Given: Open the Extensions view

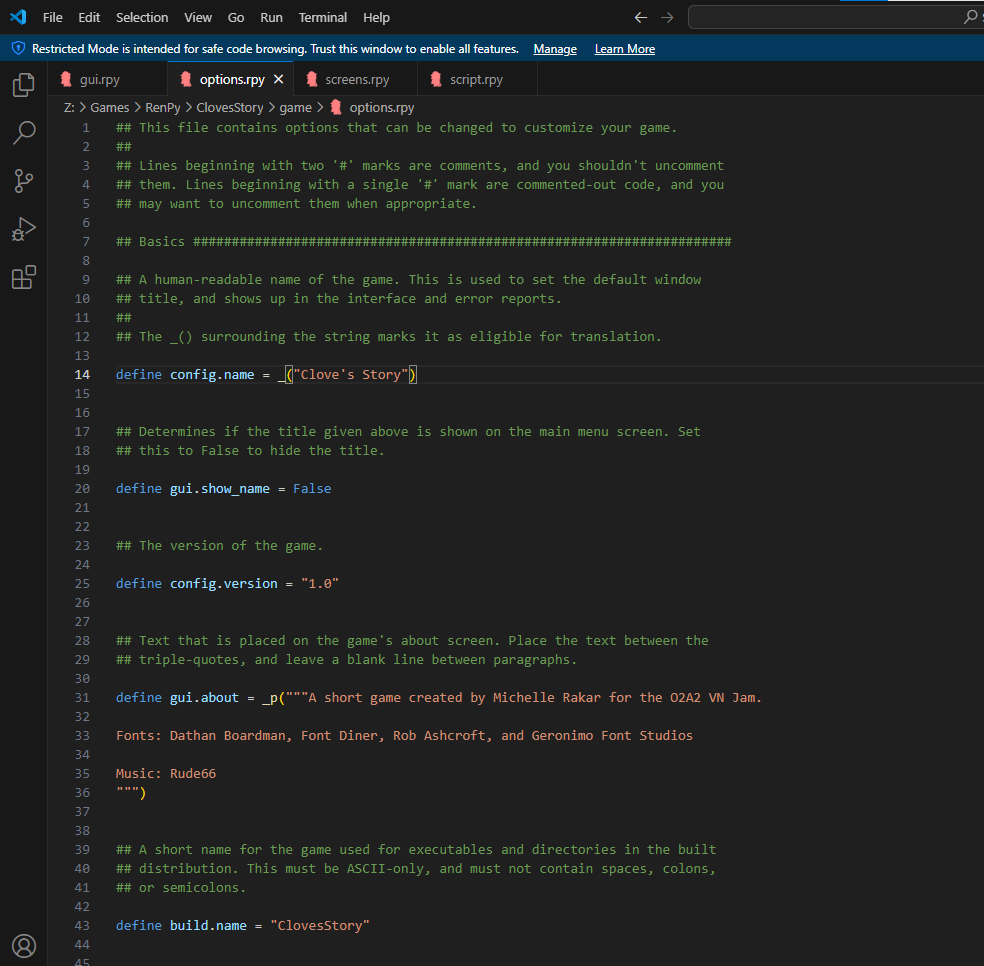Looking at the screenshot, I should click(24, 277).
